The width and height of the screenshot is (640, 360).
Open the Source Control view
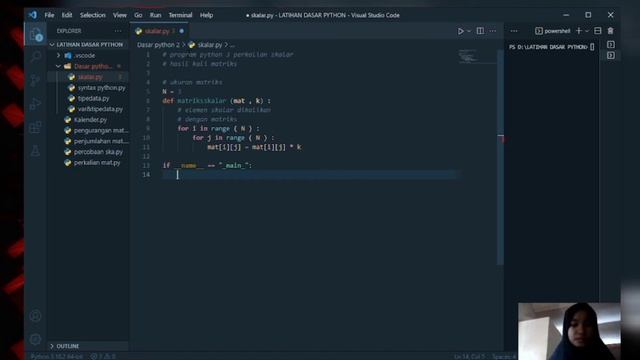(36, 80)
